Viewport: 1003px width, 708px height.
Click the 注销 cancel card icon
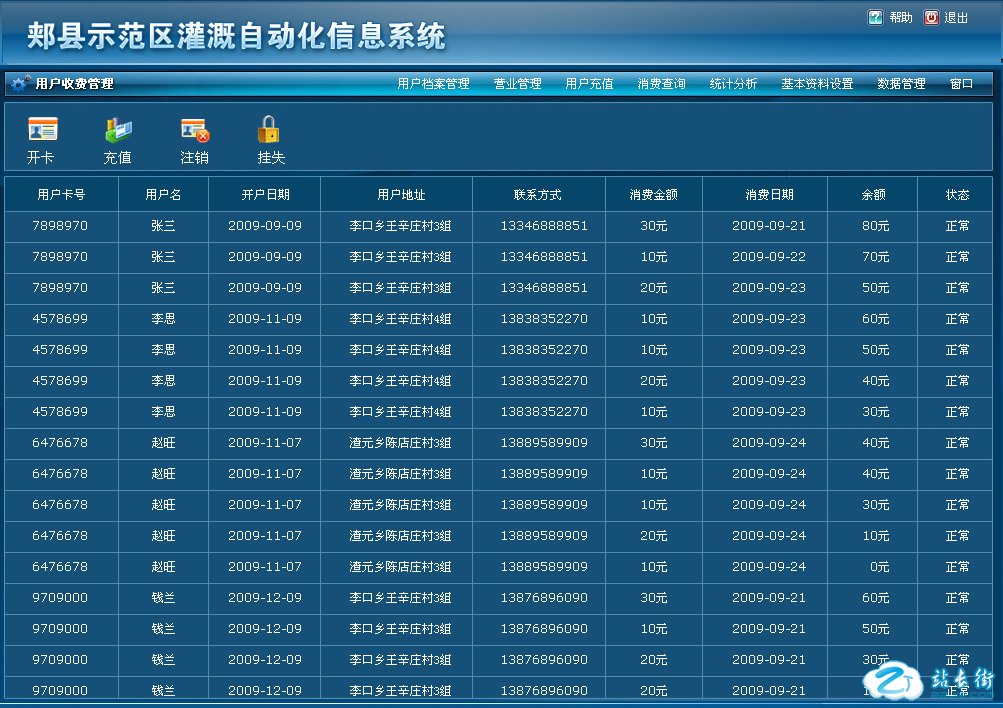[x=194, y=130]
